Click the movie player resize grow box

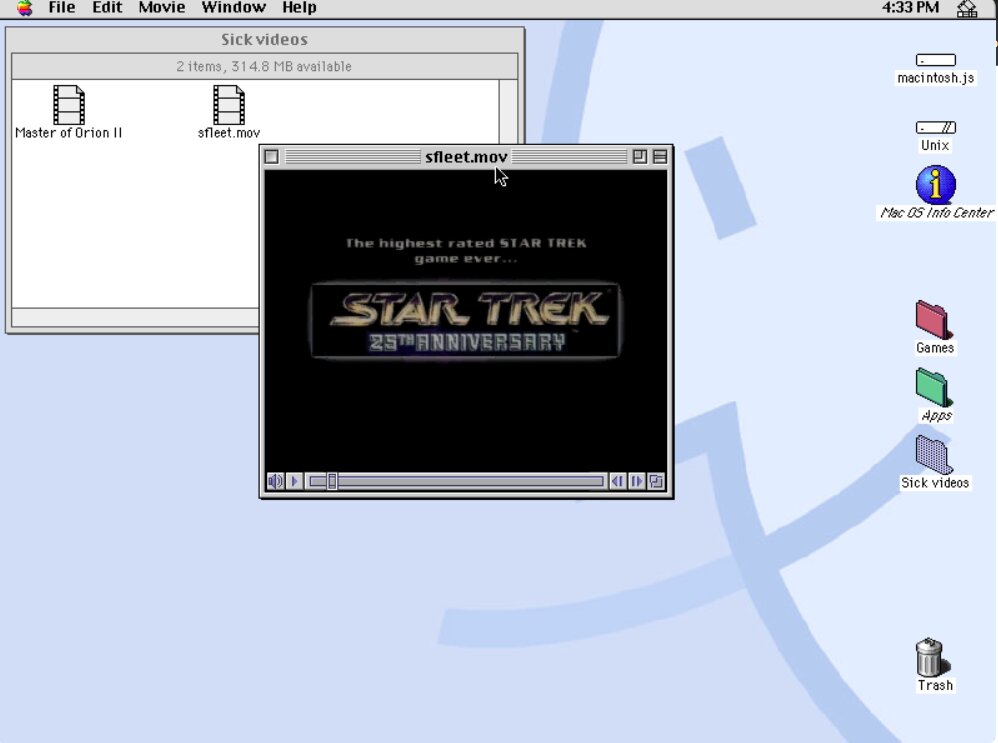point(656,481)
